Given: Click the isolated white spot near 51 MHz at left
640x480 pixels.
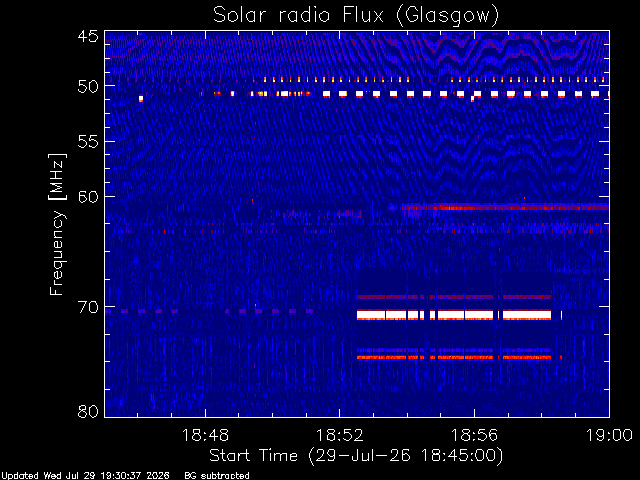Looking at the screenshot, I should (141, 98).
